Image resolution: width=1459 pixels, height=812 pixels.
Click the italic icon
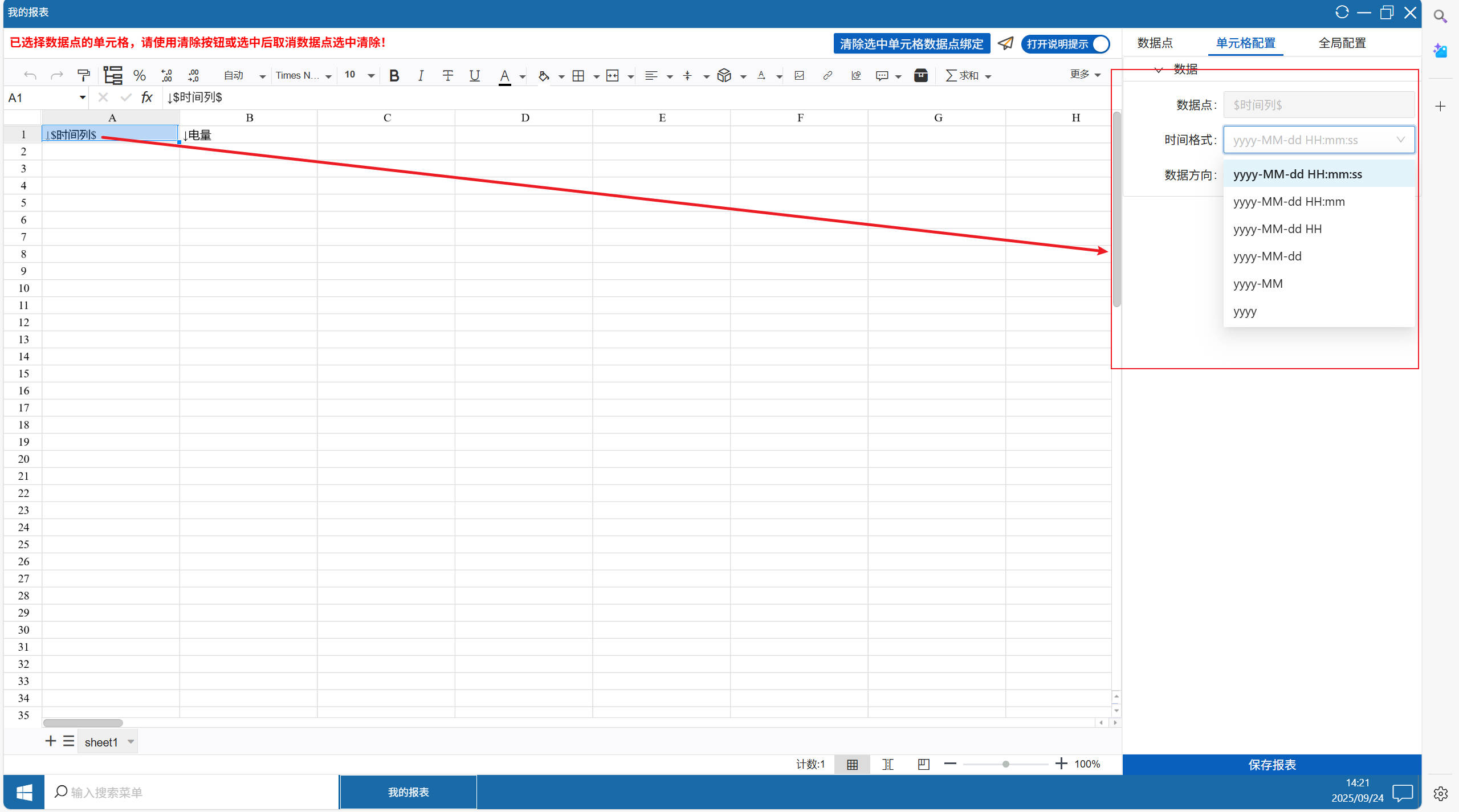click(x=421, y=76)
